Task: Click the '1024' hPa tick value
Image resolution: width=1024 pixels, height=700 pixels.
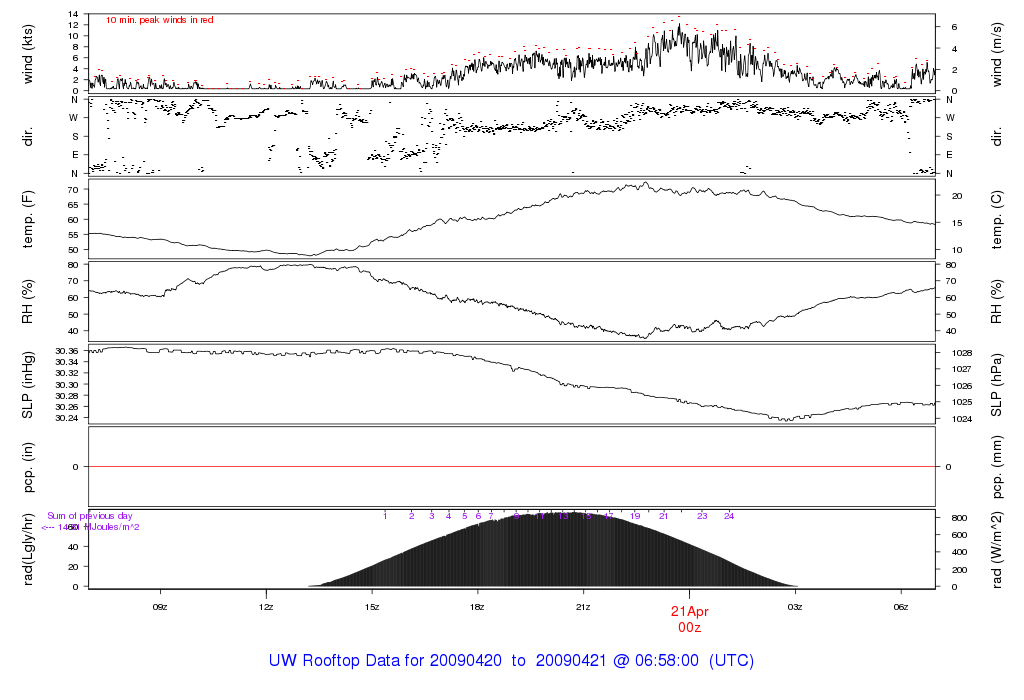Action: pyautogui.click(x=962, y=419)
